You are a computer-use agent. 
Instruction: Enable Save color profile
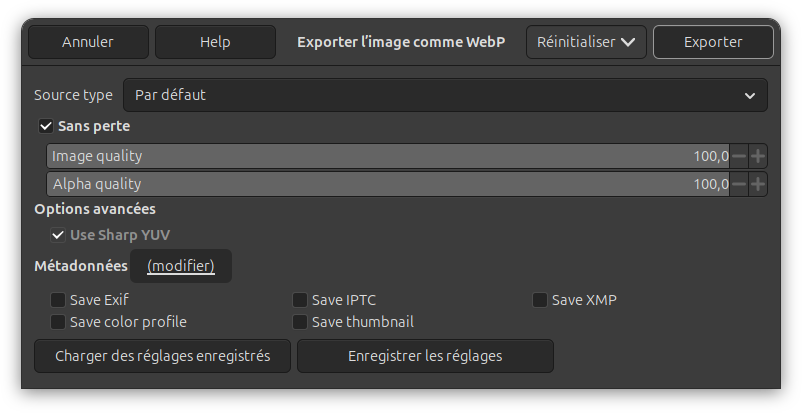pos(58,322)
